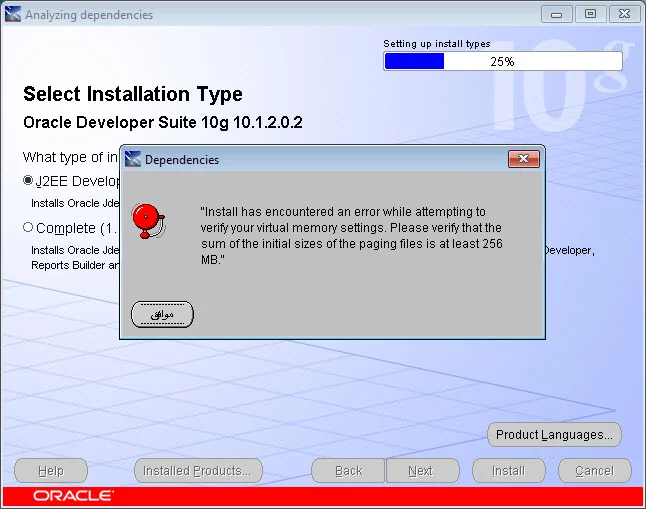Click the Help button
Viewport: 646px width, 509px height.
click(51, 470)
